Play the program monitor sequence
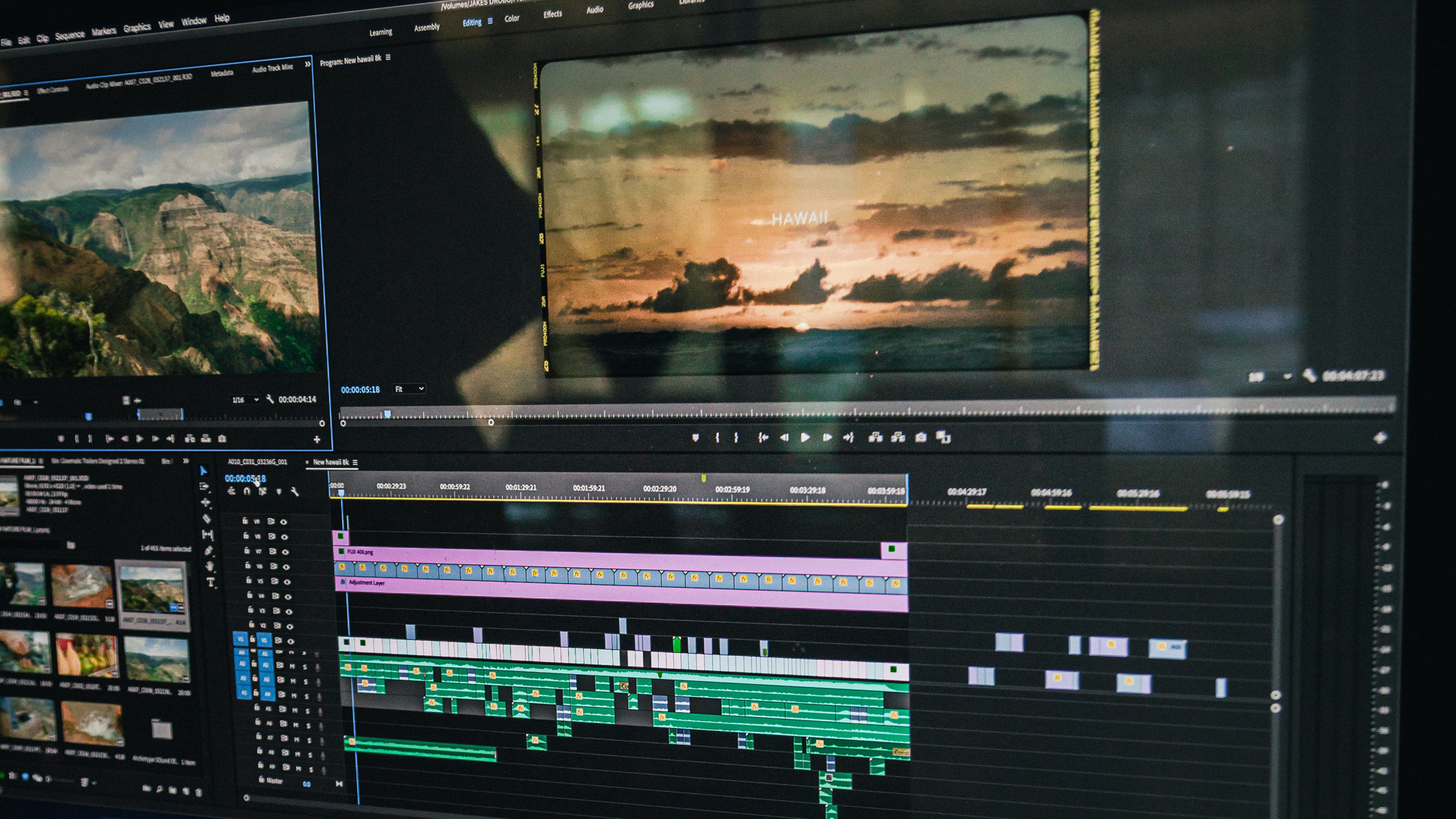1456x819 pixels. 805,438
